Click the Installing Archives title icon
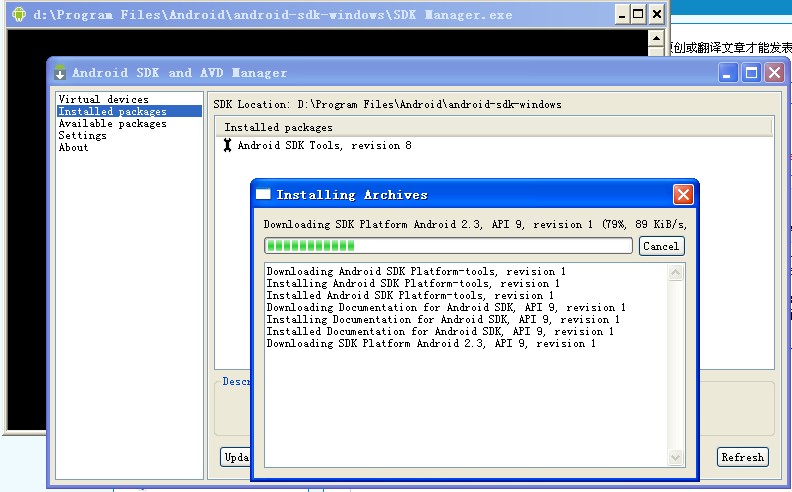Screen dimensions: 792x492 point(263,194)
